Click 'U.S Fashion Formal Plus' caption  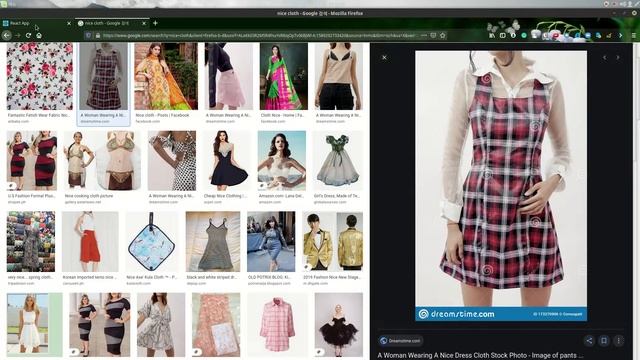[32, 196]
